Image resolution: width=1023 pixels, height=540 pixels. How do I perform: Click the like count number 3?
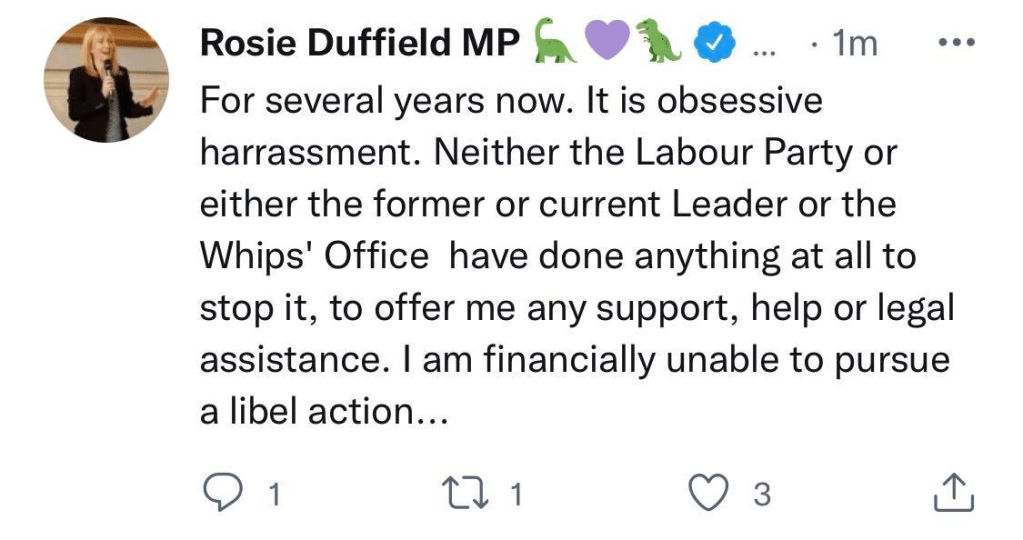[761, 495]
